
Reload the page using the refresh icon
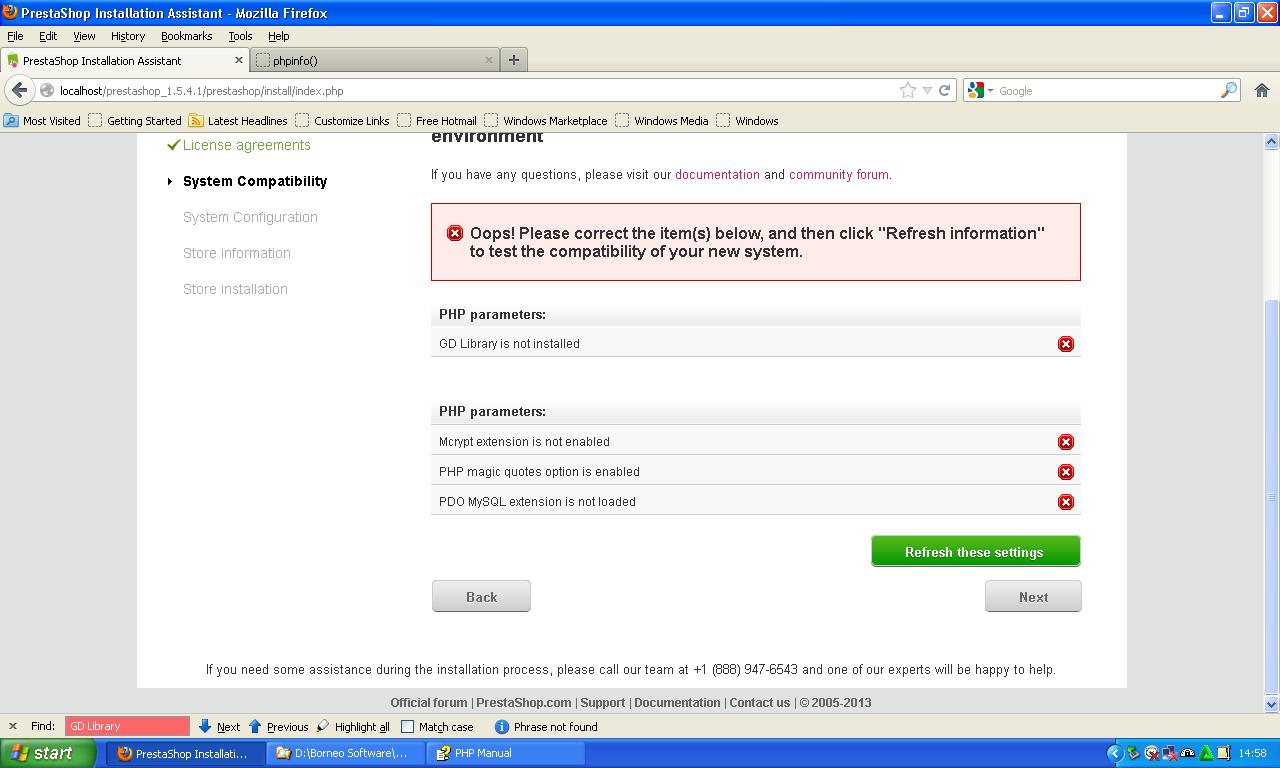pyautogui.click(x=944, y=90)
